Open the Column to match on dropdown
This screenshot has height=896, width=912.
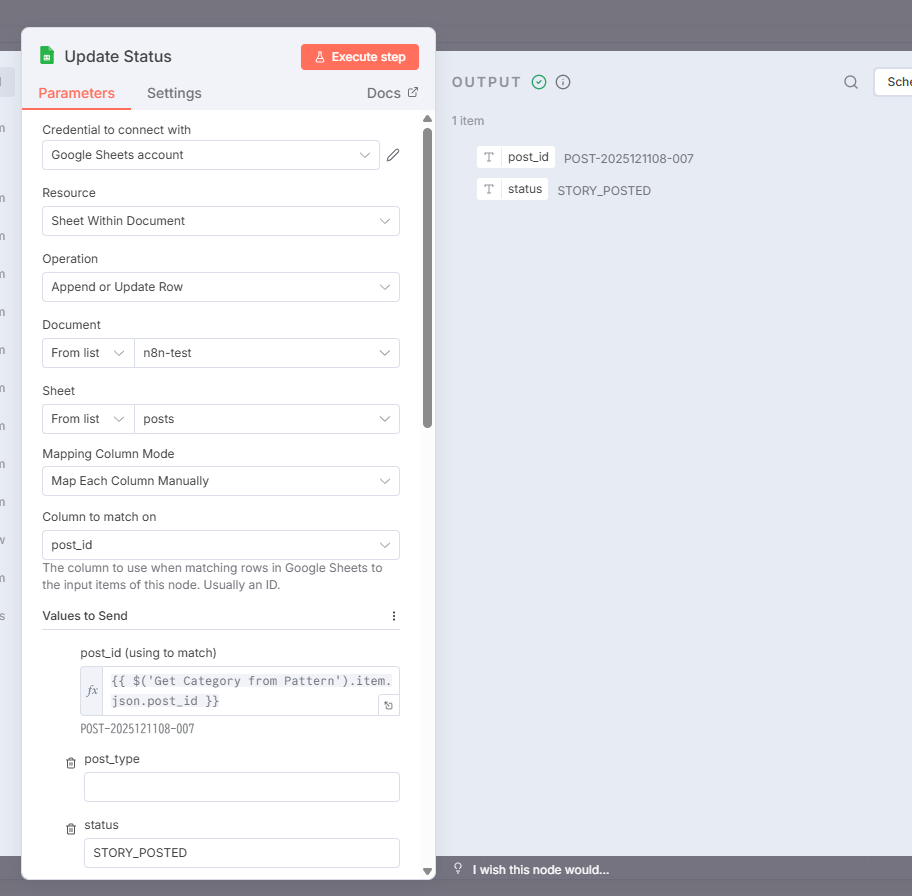pyautogui.click(x=220, y=545)
